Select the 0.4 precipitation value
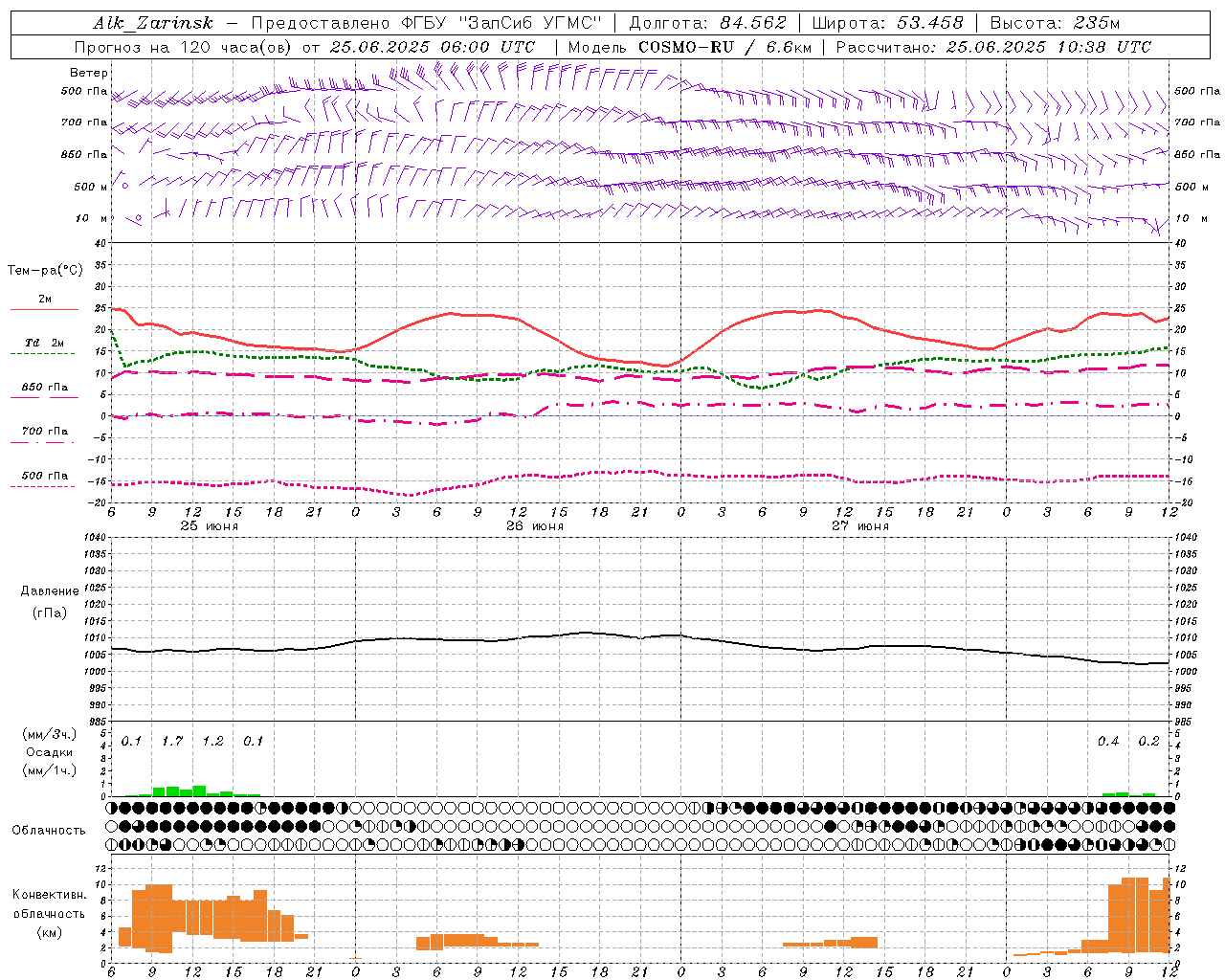 coord(1108,741)
